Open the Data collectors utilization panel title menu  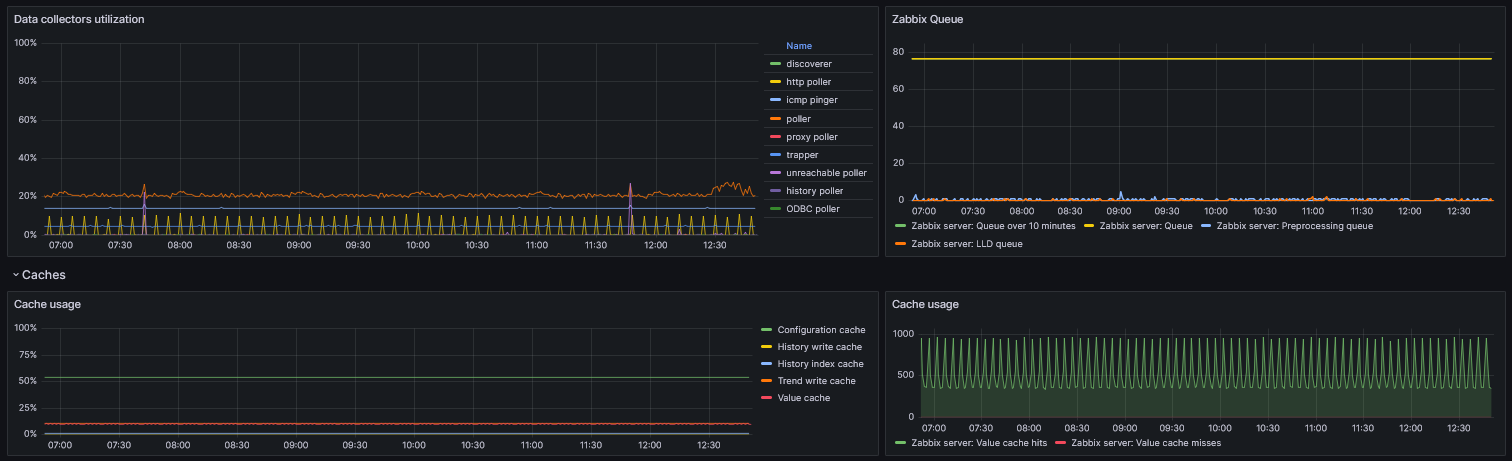pos(79,19)
